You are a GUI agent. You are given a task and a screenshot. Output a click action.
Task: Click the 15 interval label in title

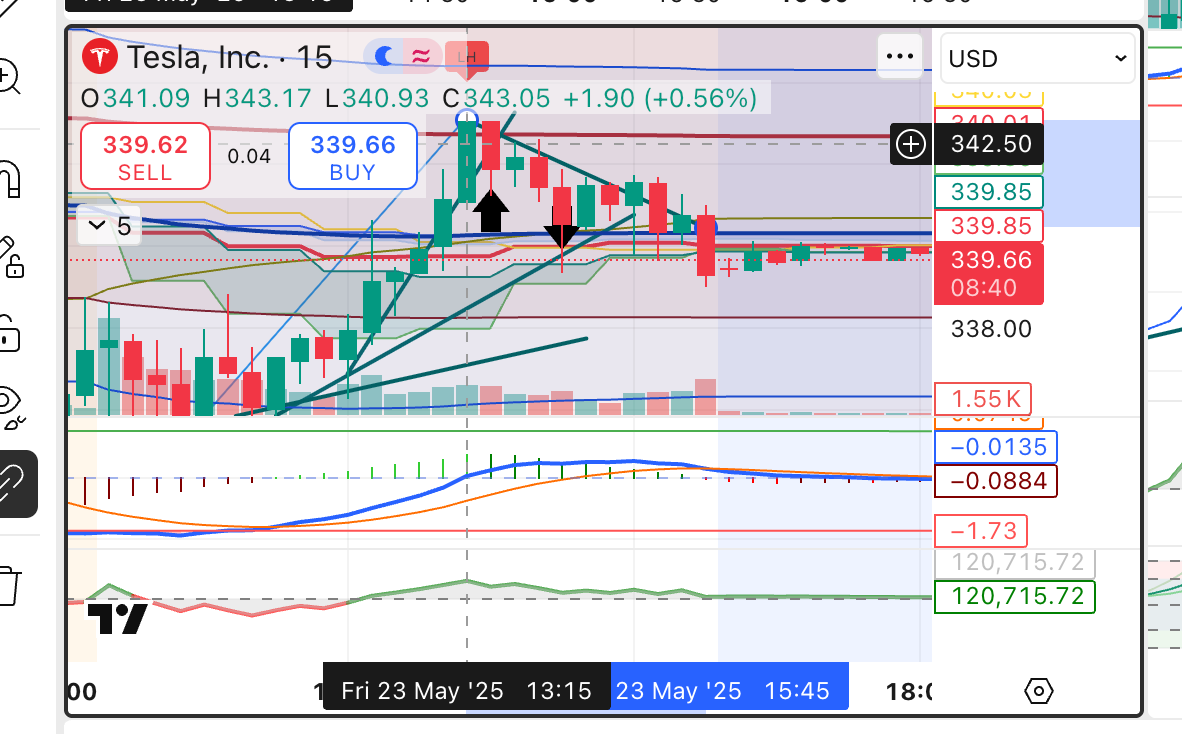click(314, 57)
